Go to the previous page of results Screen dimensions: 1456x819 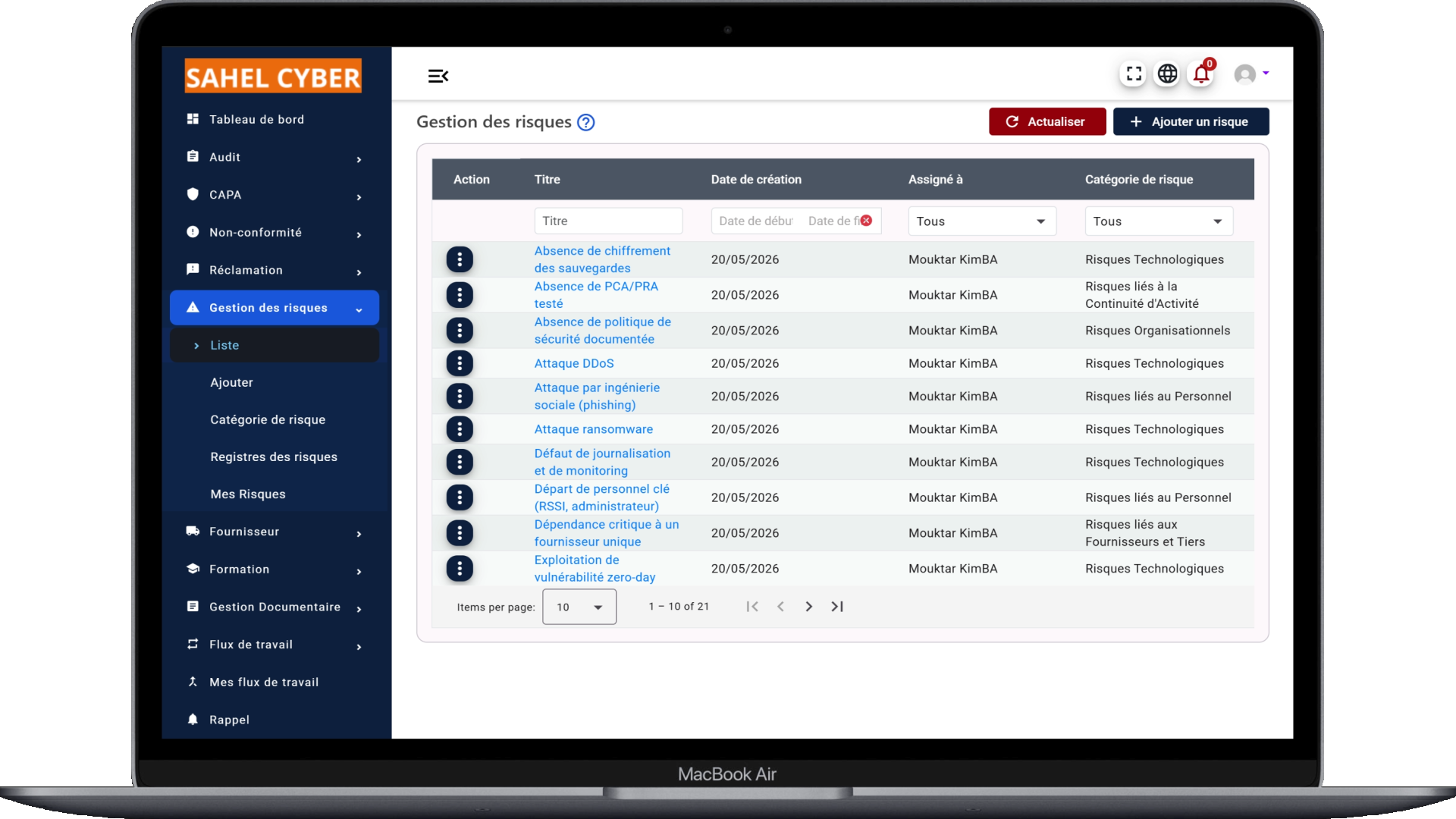(780, 607)
